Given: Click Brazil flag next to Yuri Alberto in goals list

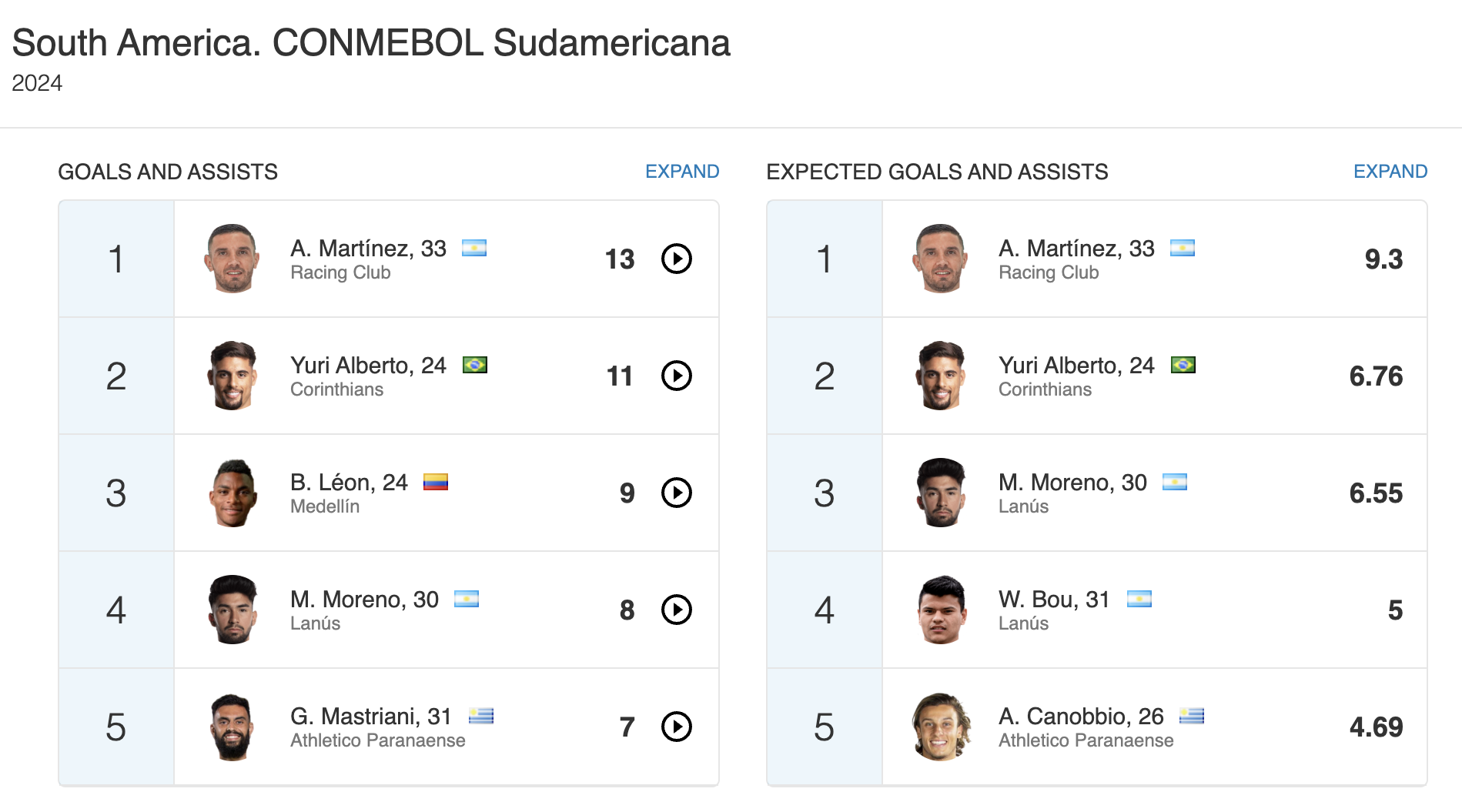Looking at the screenshot, I should click(474, 365).
